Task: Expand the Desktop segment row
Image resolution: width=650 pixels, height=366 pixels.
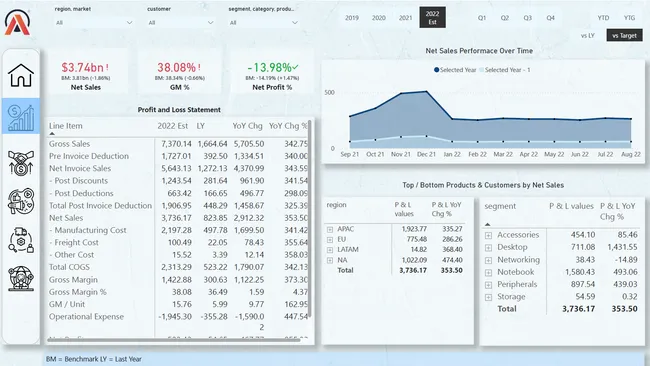Action: click(488, 248)
